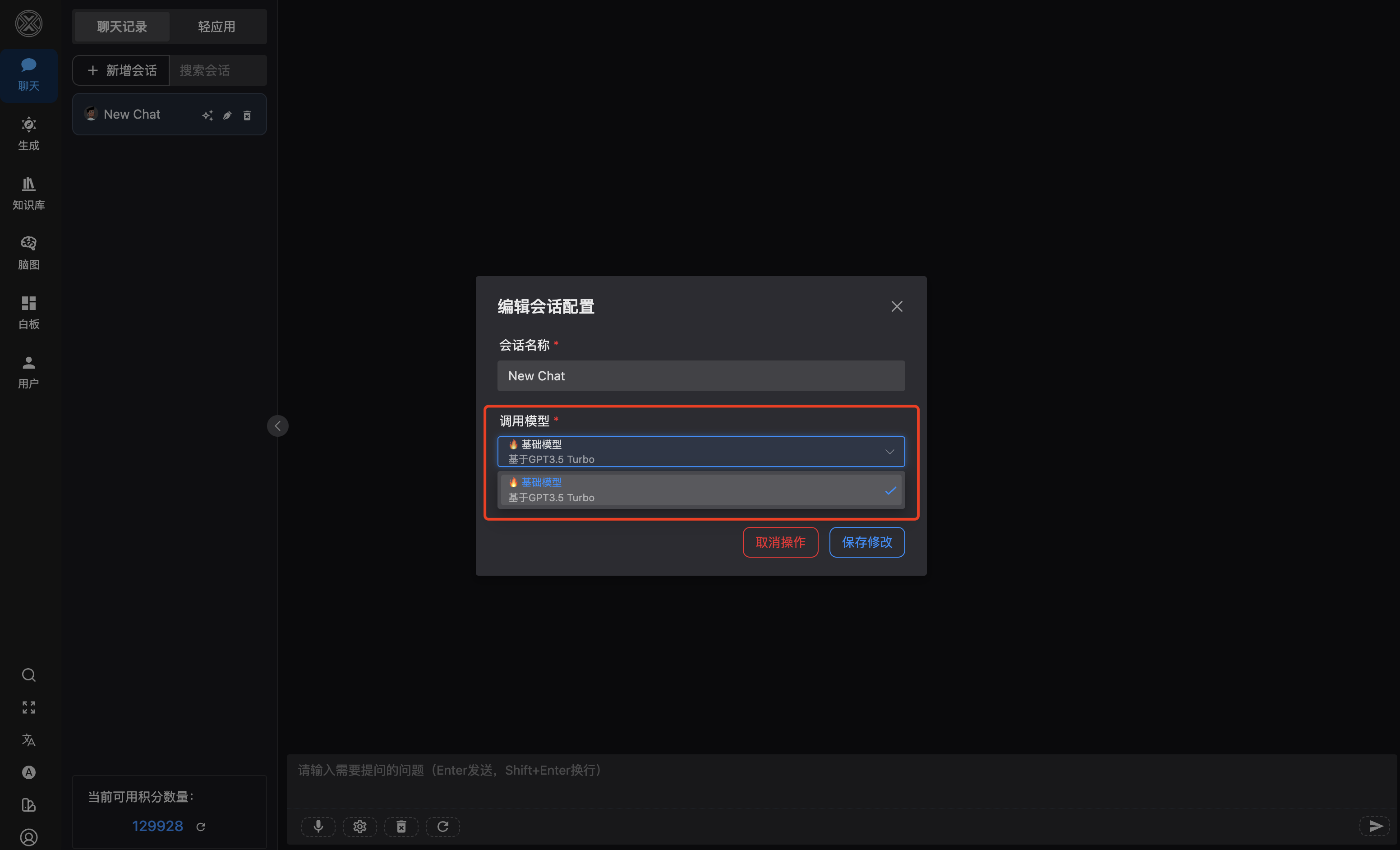1400x850 pixels.
Task: Open the 聊天 chat section
Action: pyautogui.click(x=28, y=75)
